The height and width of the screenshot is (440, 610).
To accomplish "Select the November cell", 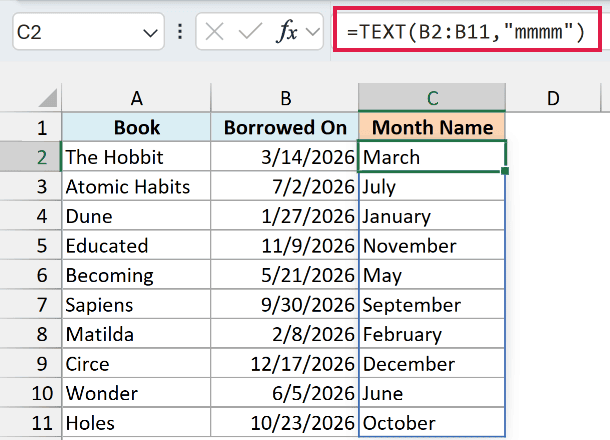I will coord(432,245).
